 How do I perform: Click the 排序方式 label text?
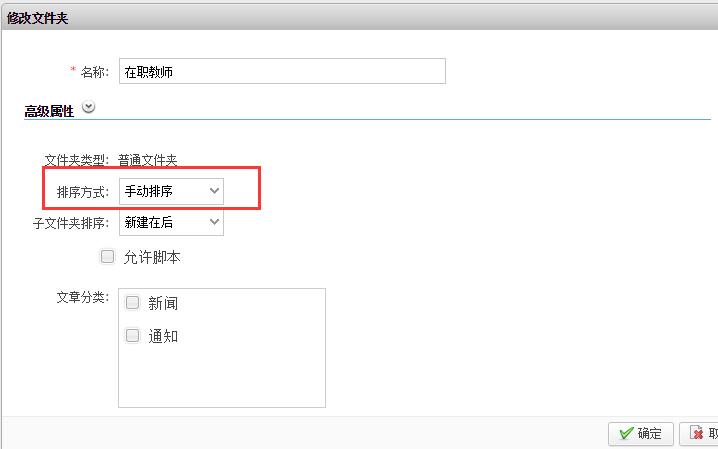[x=84, y=191]
